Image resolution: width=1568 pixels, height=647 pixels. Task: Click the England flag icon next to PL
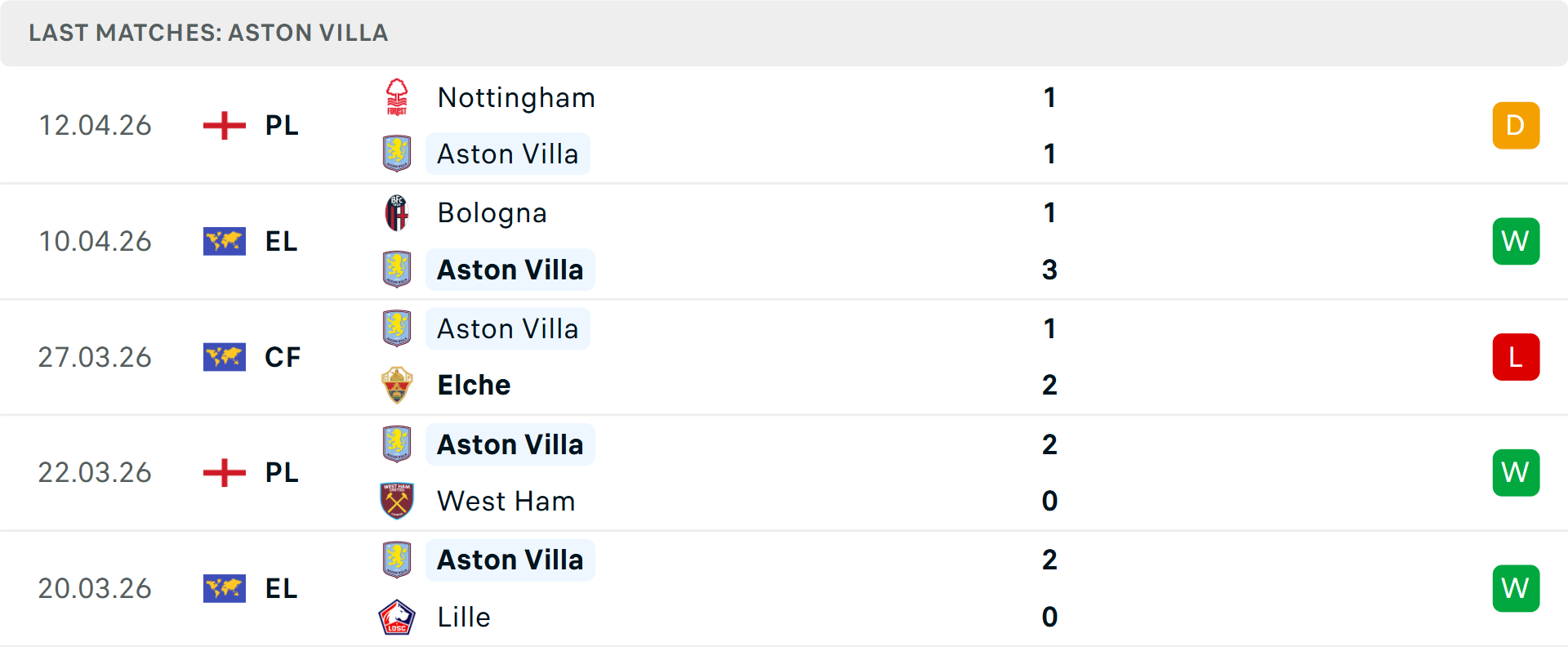pos(224,125)
